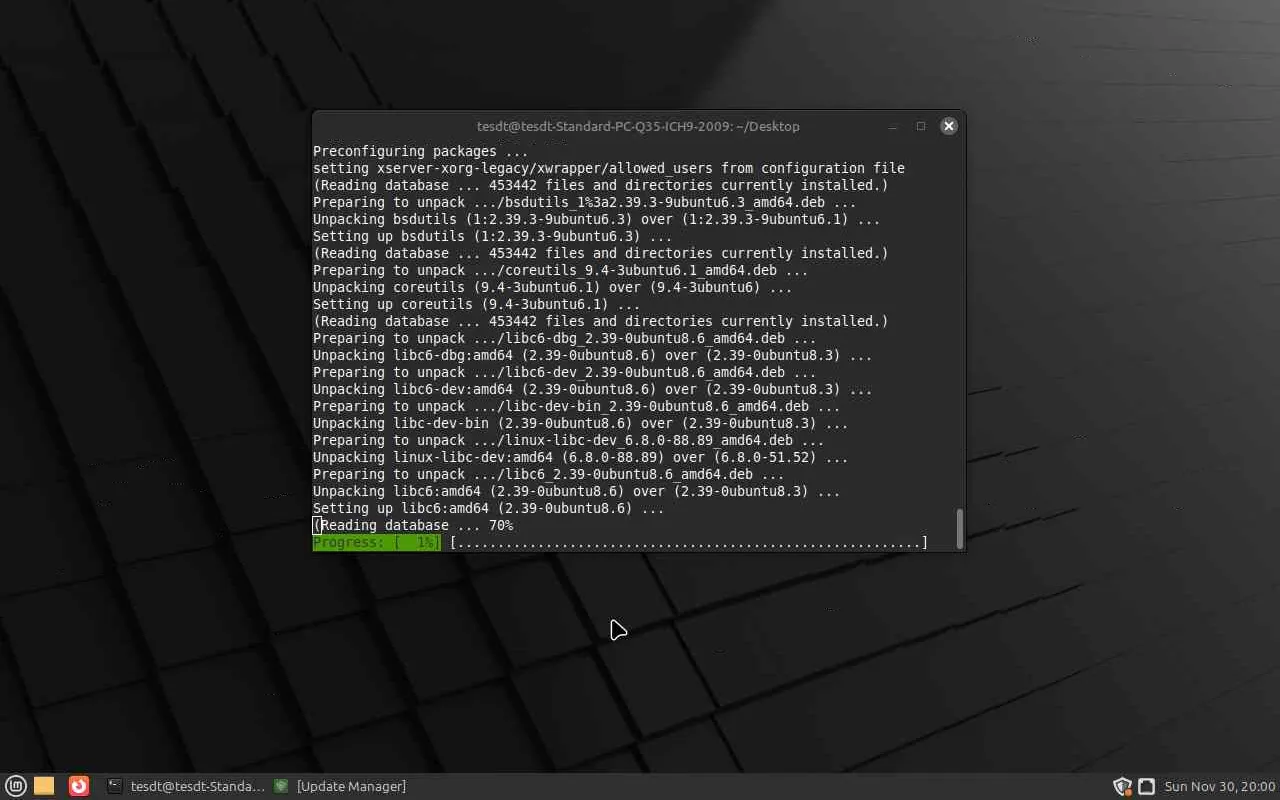This screenshot has width=1280, height=800.
Task: Launch Firefox from the panel
Action: tap(79, 786)
